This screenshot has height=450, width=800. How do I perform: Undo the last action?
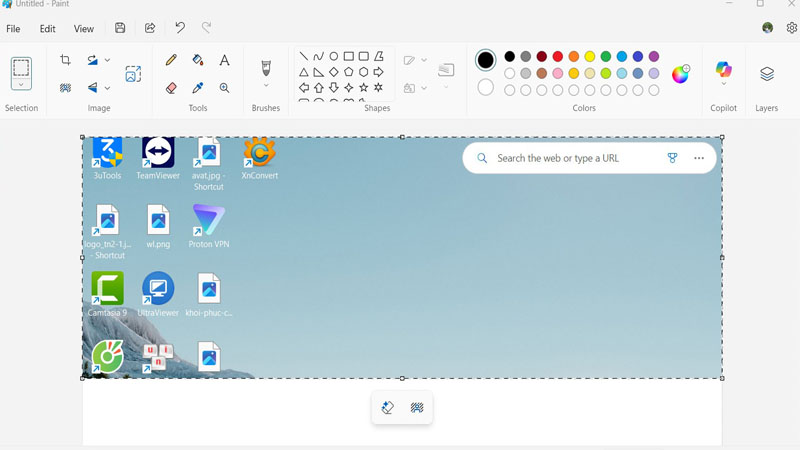[180, 29]
